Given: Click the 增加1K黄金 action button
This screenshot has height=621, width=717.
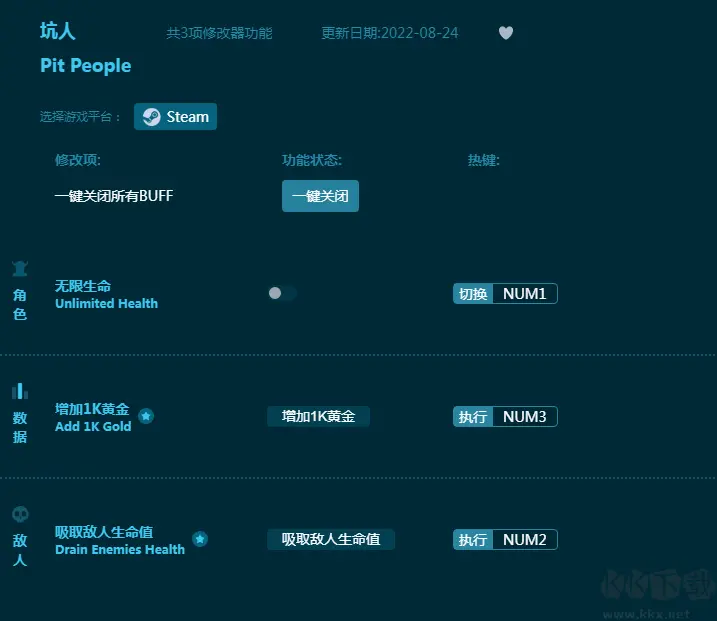Looking at the screenshot, I should pyautogui.click(x=318, y=416).
